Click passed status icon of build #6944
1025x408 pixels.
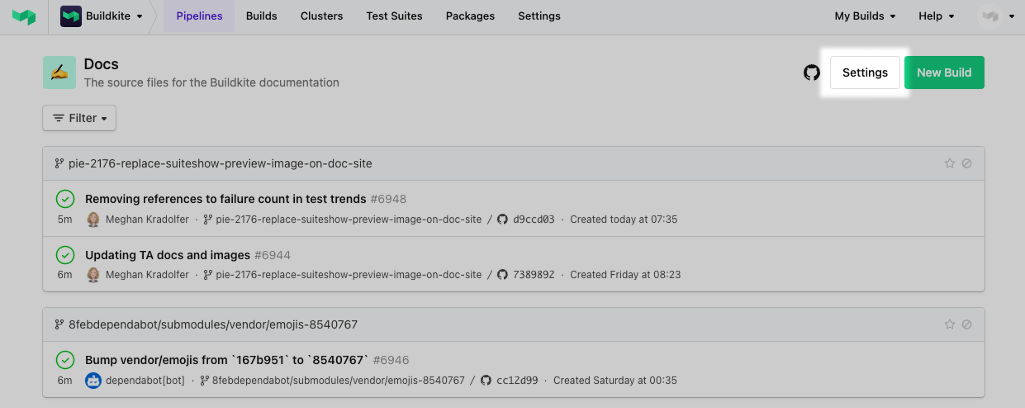point(65,254)
